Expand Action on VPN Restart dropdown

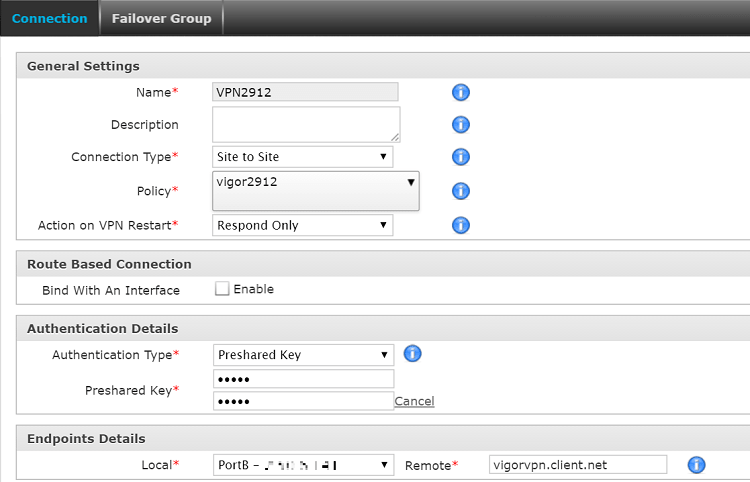point(302,225)
